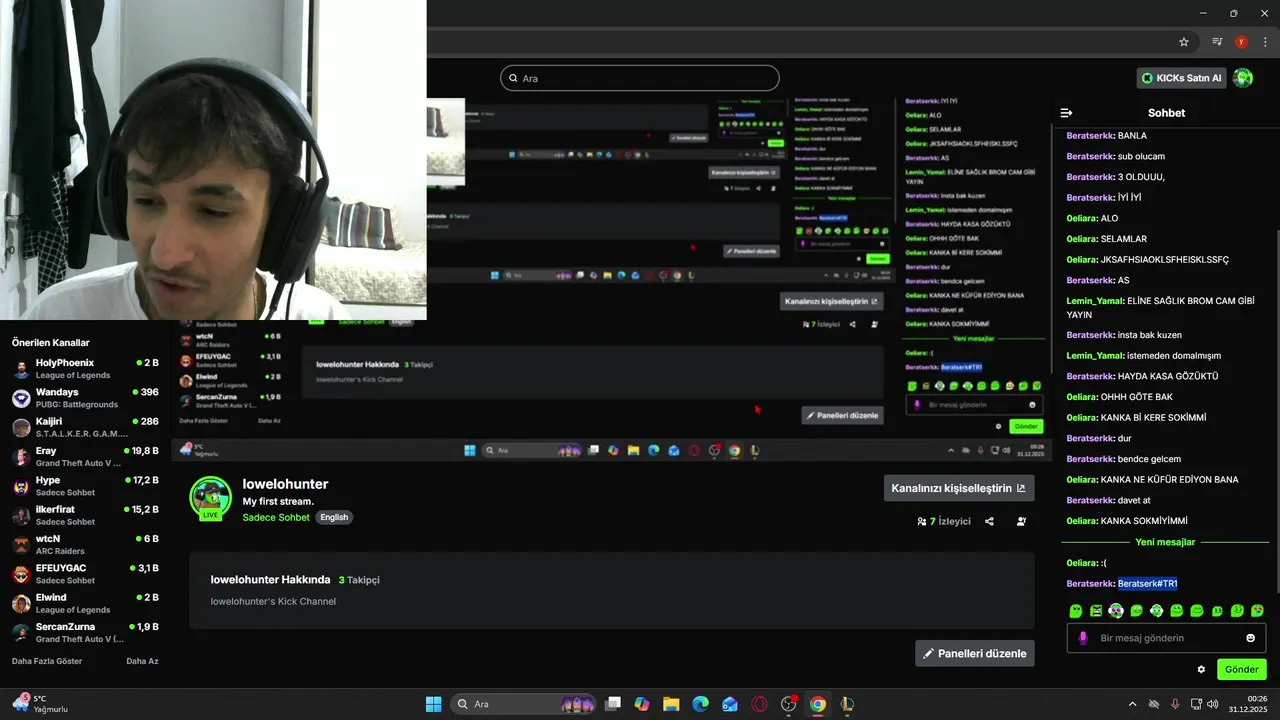
Task: Open weather widget showing 5°C Yağmurlu
Action: click(x=41, y=704)
